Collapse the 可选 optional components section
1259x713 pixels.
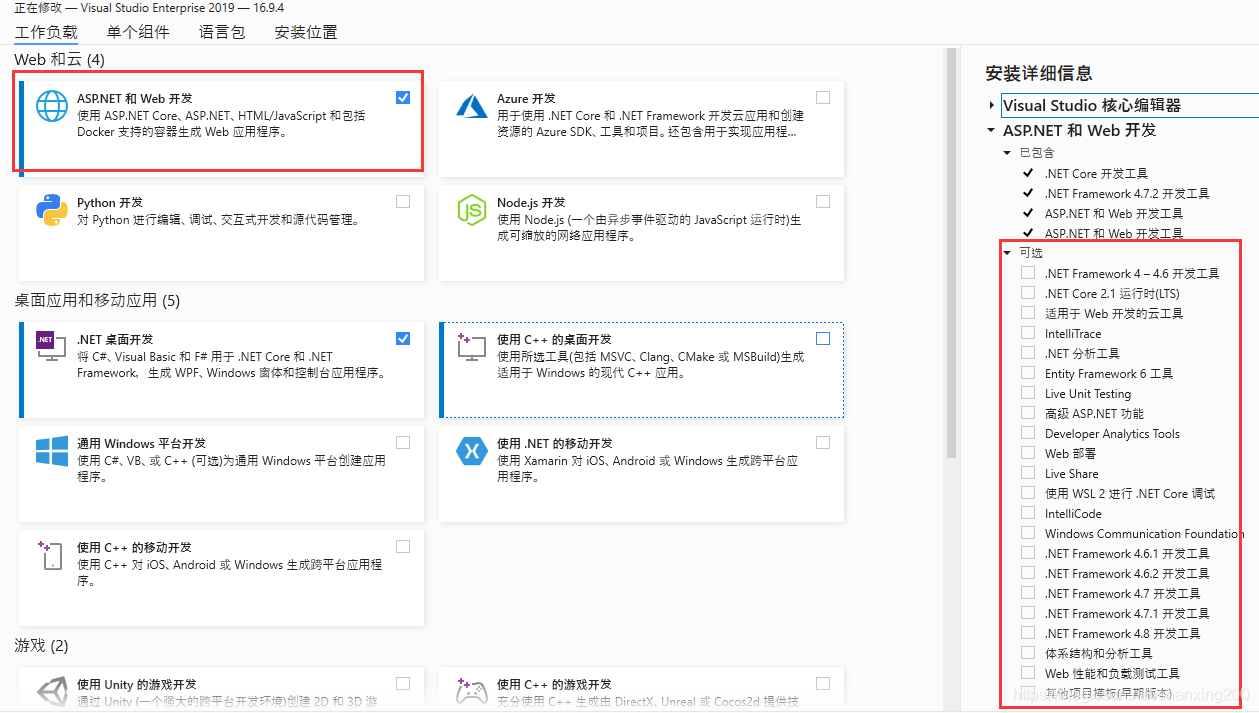coord(1008,253)
